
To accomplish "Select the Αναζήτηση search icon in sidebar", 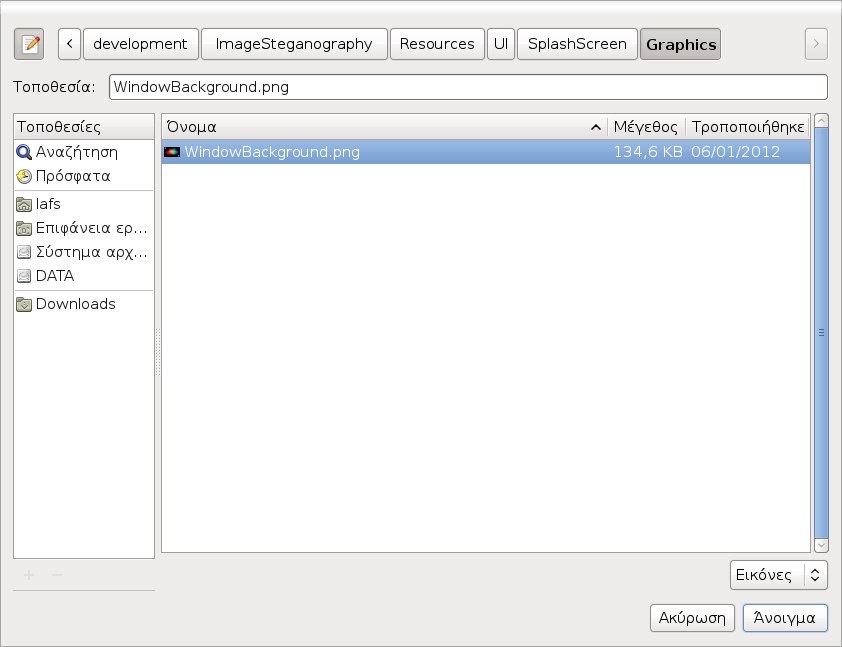I will pos(24,153).
